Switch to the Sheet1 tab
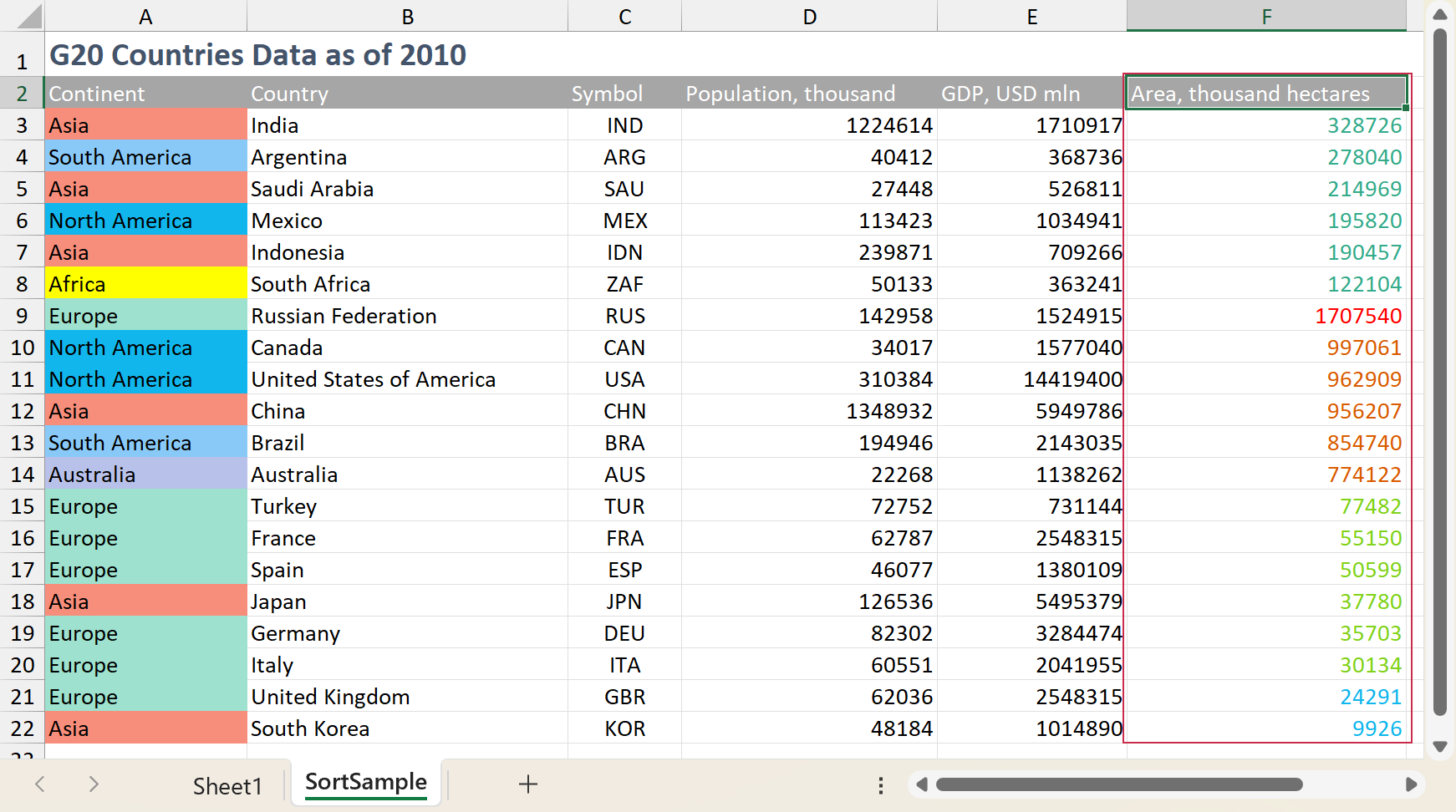Viewport: 1456px width, 812px height. (x=227, y=786)
